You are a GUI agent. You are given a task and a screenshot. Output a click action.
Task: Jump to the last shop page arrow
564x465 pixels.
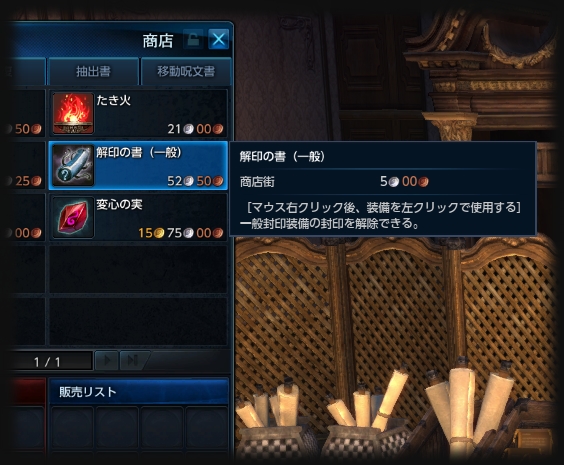(132, 360)
